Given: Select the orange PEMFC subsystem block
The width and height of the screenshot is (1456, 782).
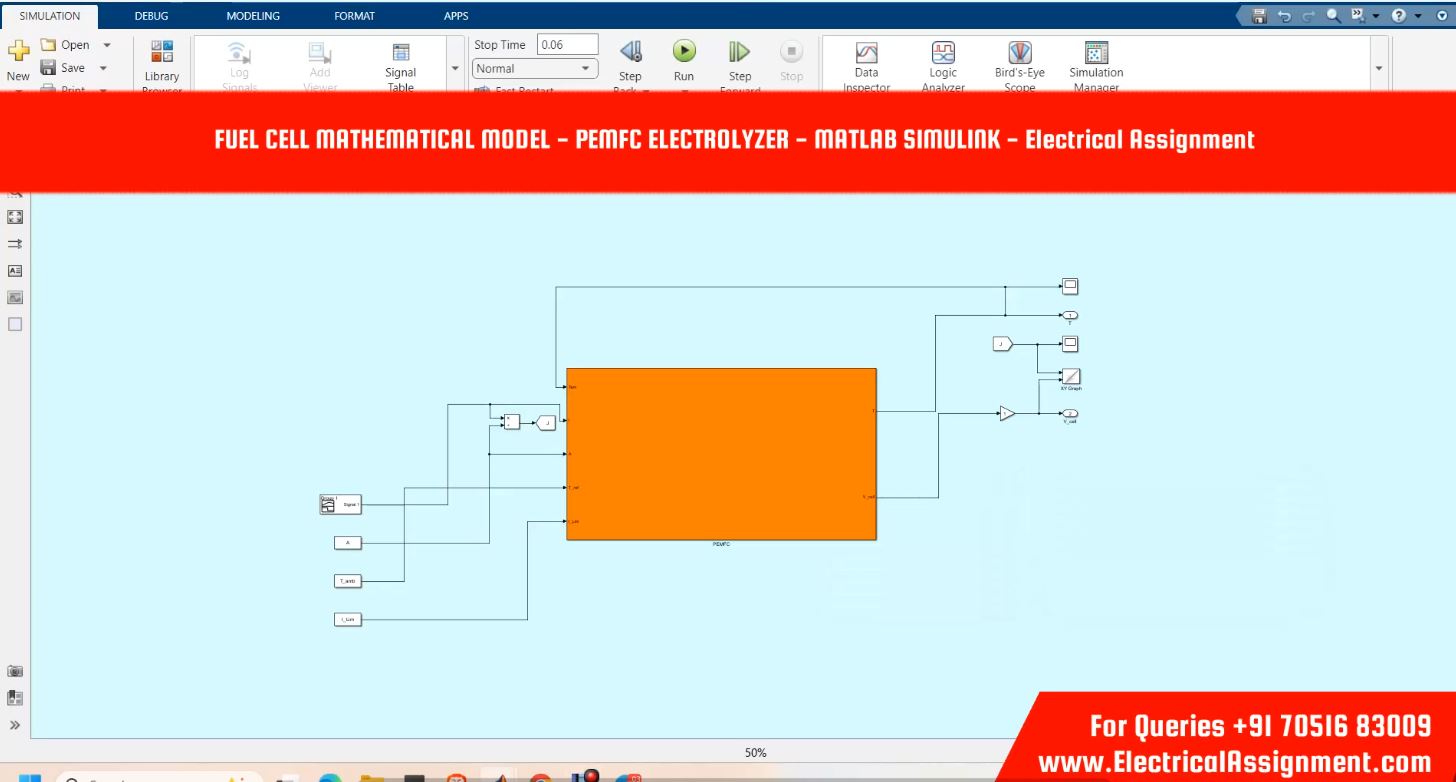Looking at the screenshot, I should (x=721, y=454).
